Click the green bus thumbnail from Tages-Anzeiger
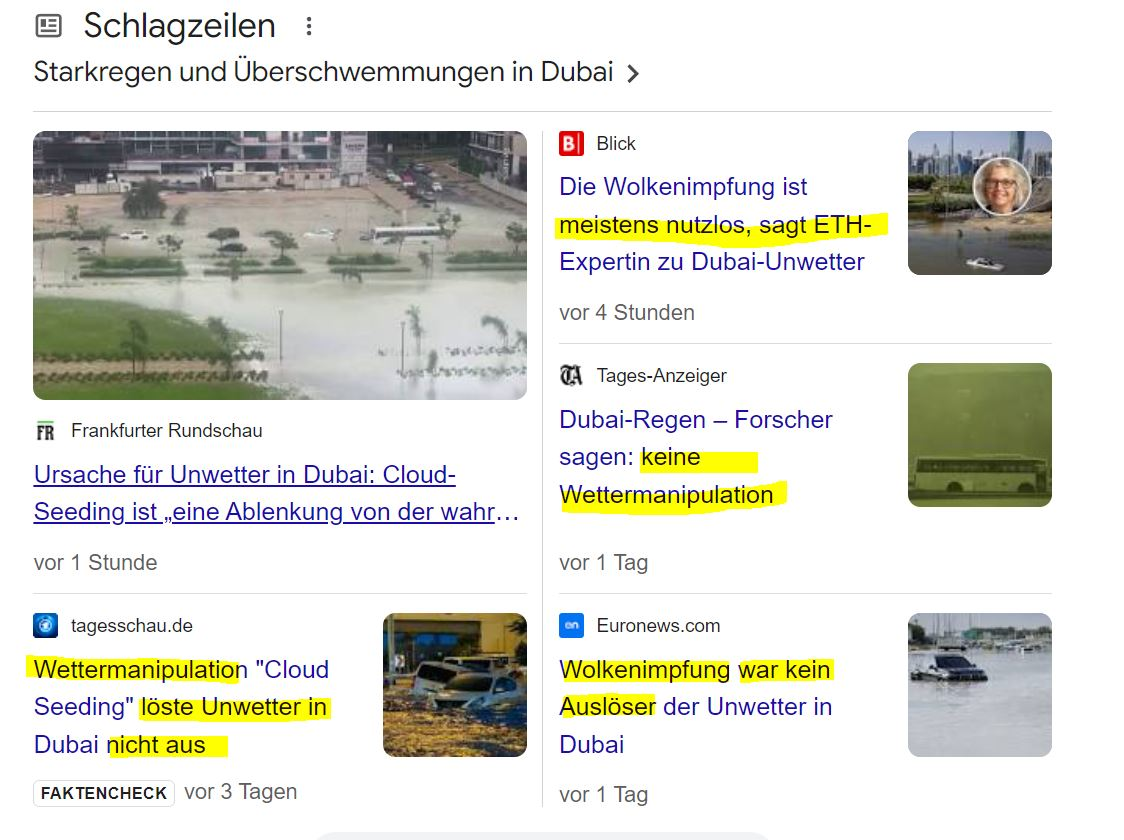Screen dimensions: 1124x840 (979, 435)
